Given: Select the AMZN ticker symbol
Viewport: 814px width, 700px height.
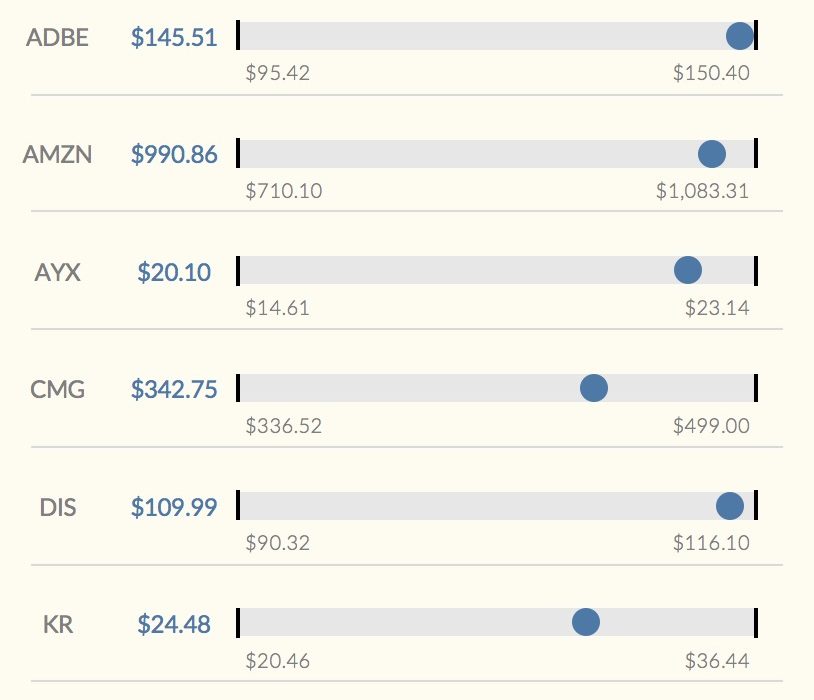Looking at the screenshot, I should pos(58,155).
